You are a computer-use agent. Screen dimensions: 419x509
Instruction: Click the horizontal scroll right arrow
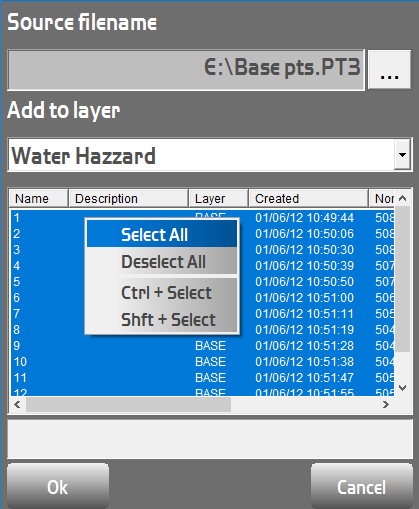[x=386, y=405]
